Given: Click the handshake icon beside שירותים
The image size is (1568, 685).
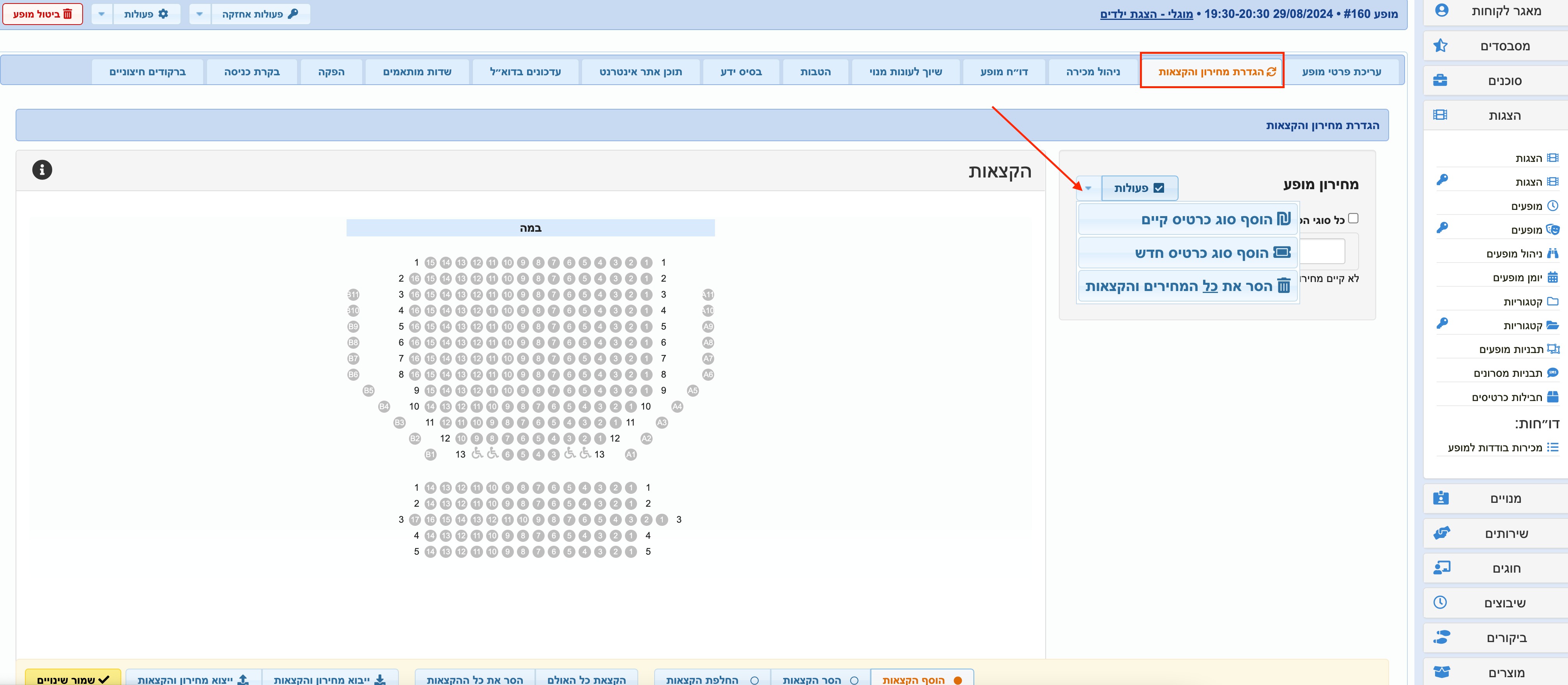Looking at the screenshot, I should tap(1441, 533).
